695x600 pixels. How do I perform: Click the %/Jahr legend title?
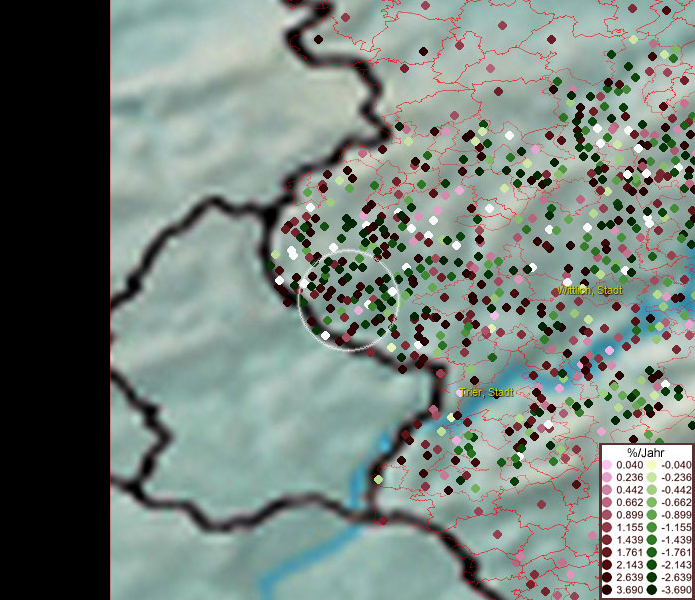tap(645, 452)
